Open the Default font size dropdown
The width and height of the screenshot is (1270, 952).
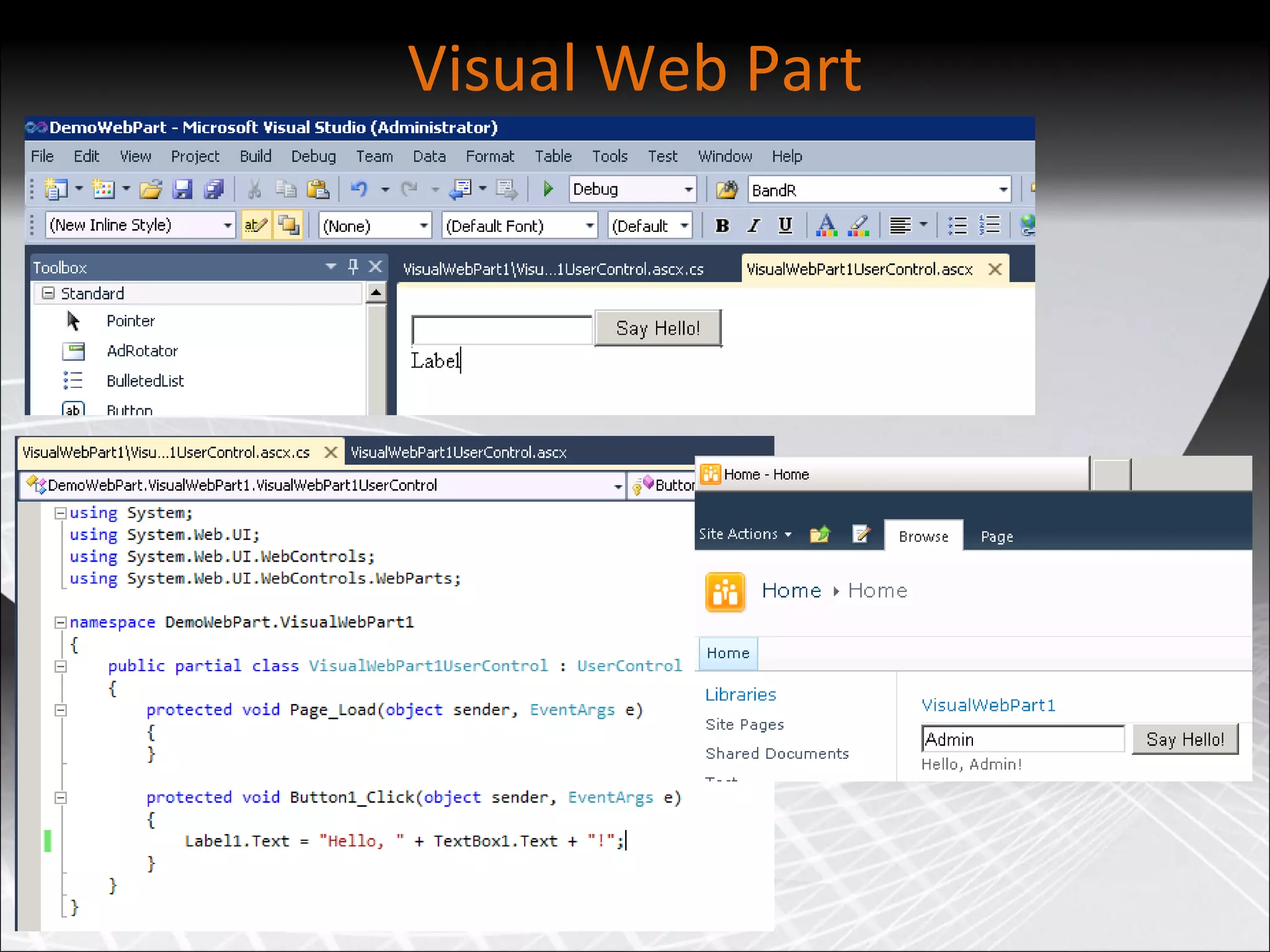coord(684,226)
